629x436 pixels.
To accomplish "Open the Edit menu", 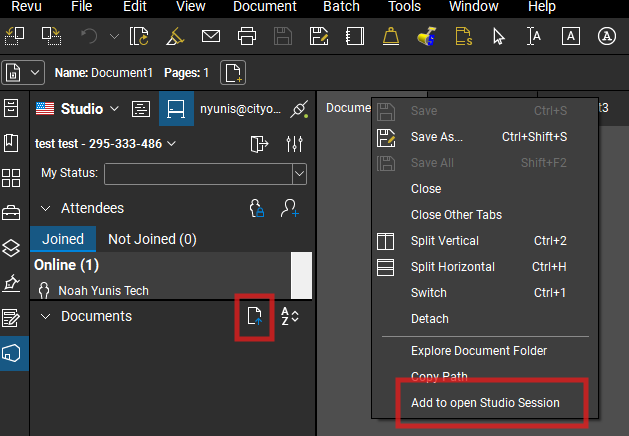I will [x=135, y=6].
